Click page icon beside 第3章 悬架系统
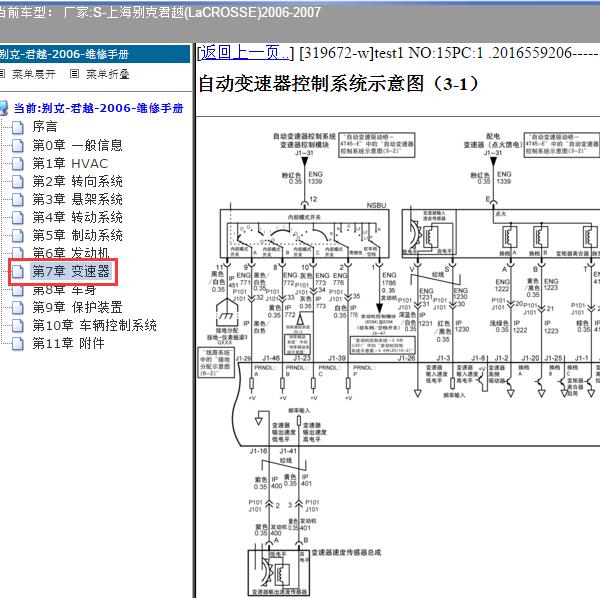The image size is (600, 598). [x=18, y=199]
